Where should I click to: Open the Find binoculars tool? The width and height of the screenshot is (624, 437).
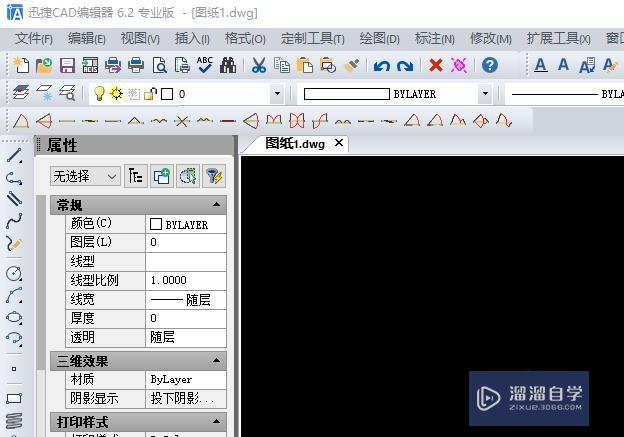pyautogui.click(x=228, y=65)
